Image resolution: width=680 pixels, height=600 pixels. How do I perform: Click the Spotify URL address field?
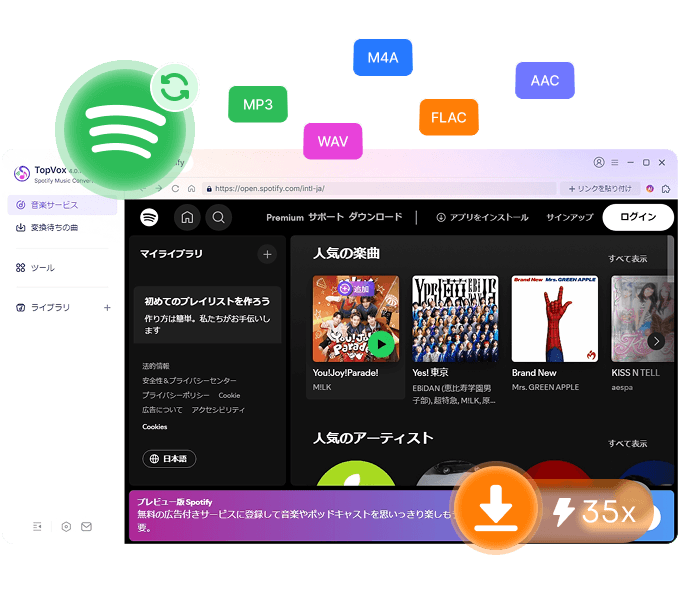(379, 188)
